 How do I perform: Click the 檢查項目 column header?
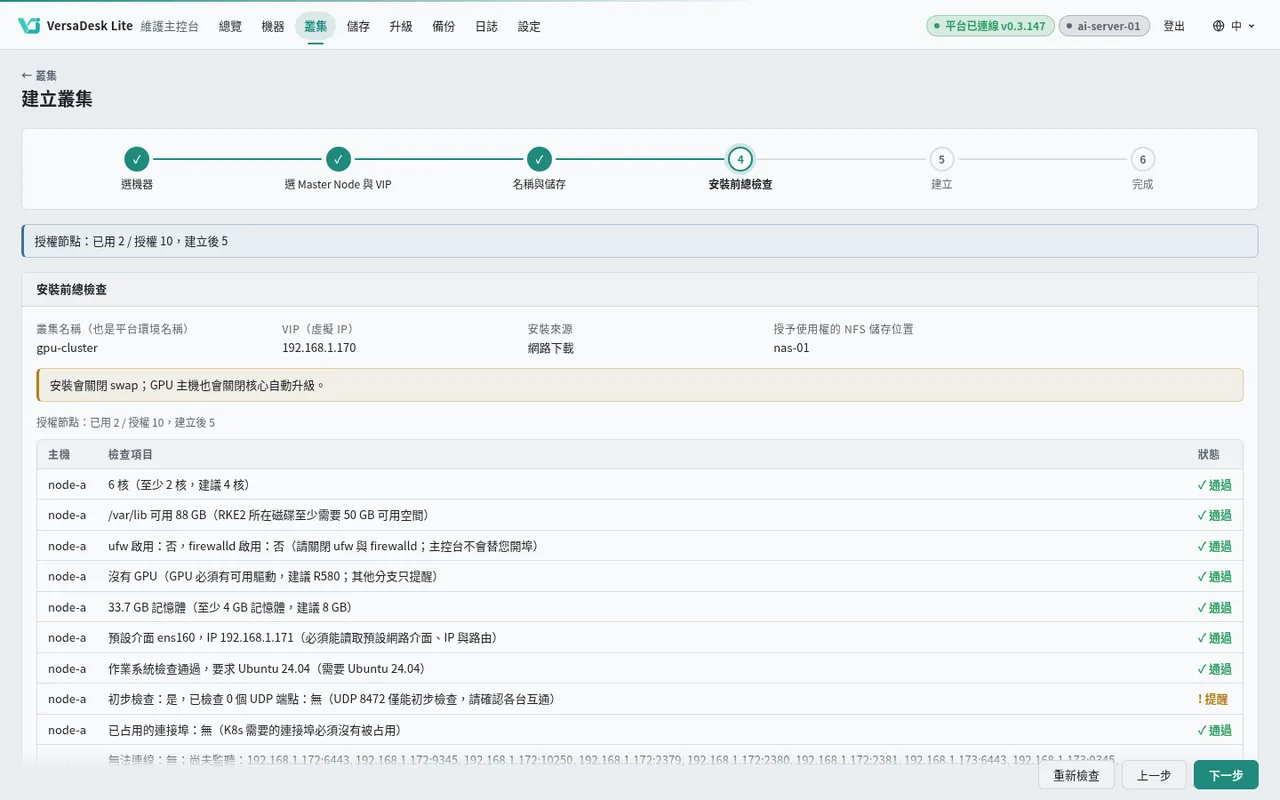coord(131,454)
